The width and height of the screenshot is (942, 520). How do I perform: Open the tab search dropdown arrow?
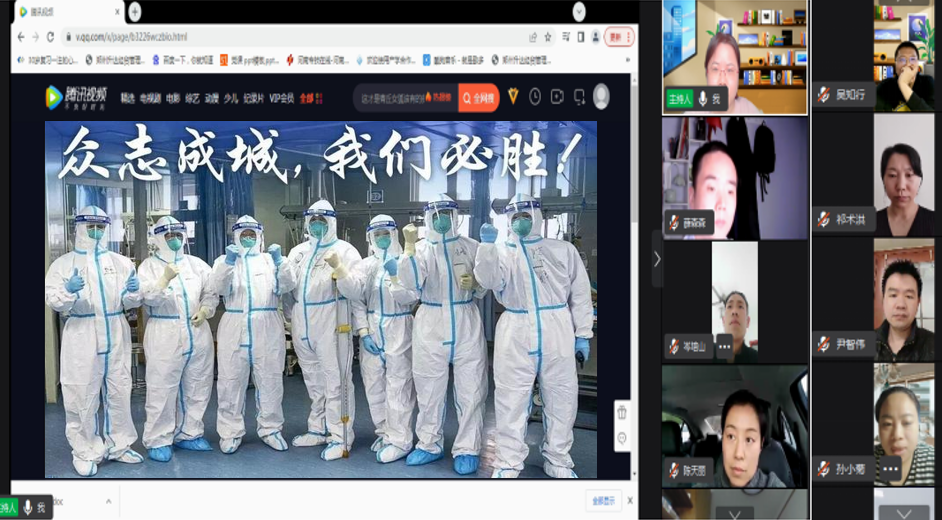point(579,11)
